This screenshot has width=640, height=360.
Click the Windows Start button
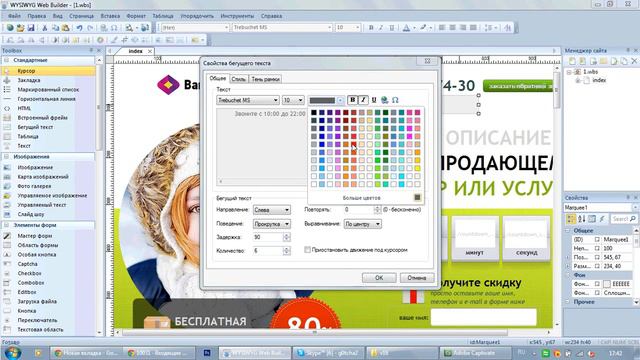[12, 352]
